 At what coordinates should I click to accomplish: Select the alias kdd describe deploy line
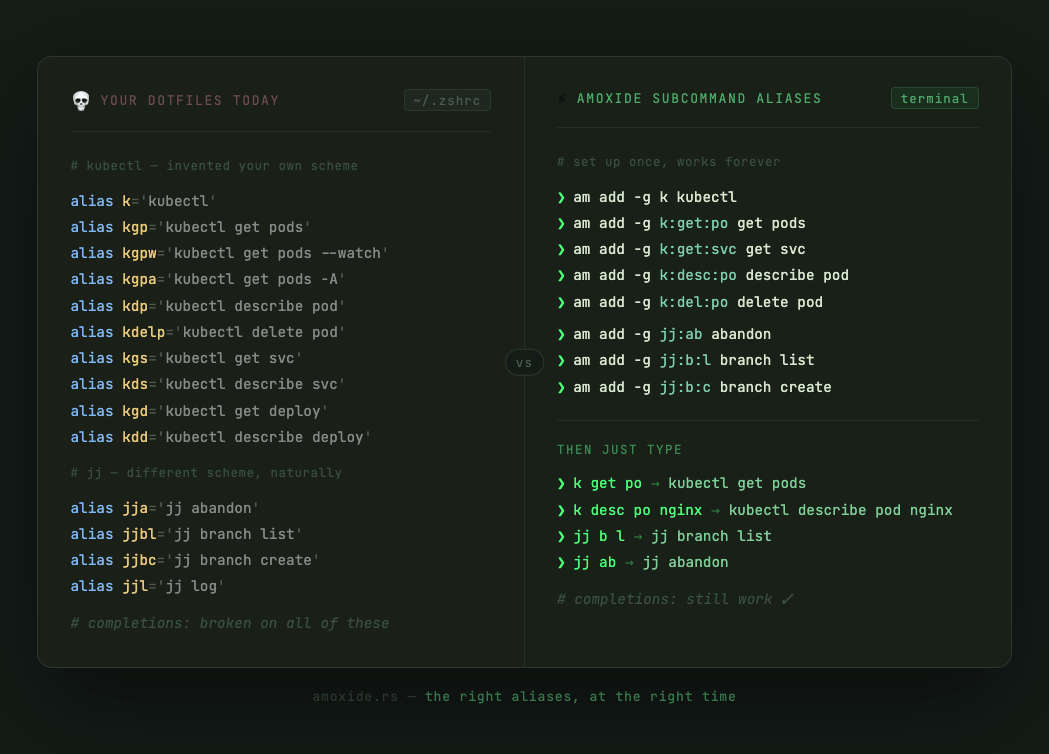pyautogui.click(x=220, y=438)
